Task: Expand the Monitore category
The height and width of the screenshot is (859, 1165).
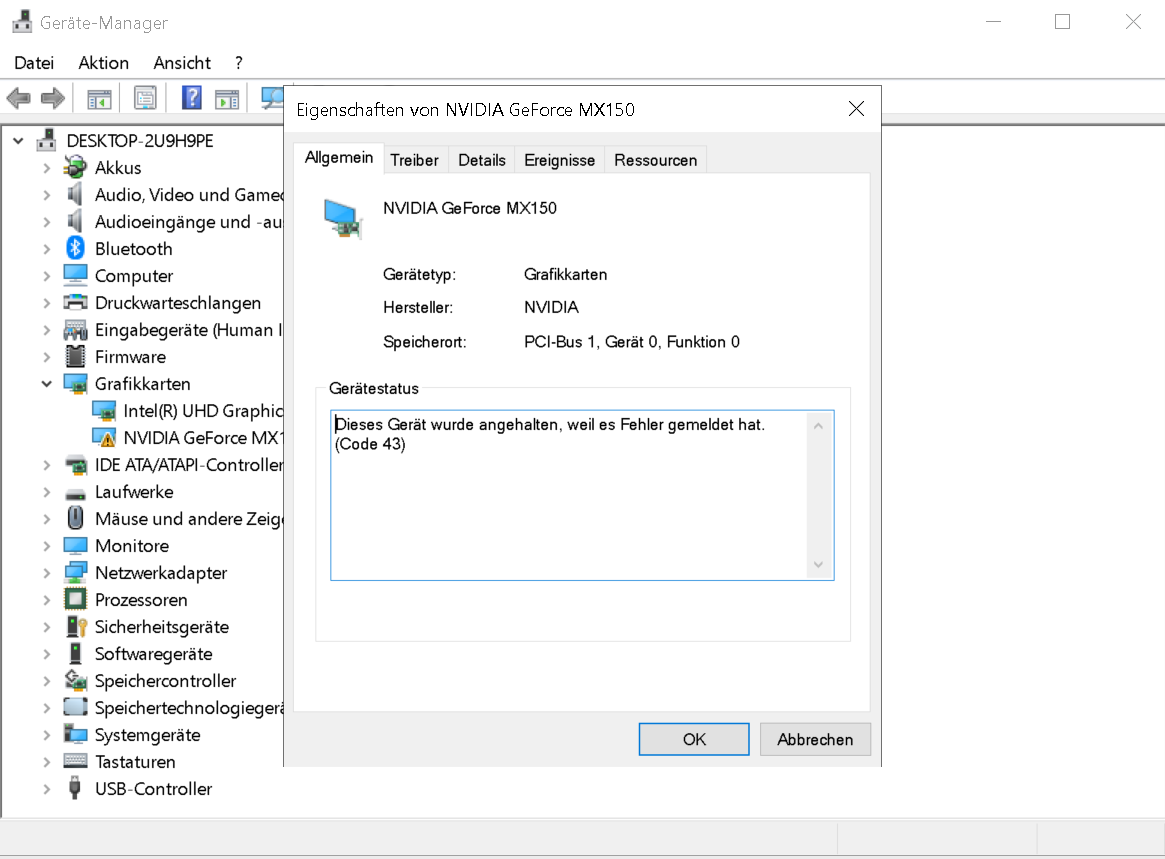Action: pyautogui.click(x=47, y=546)
